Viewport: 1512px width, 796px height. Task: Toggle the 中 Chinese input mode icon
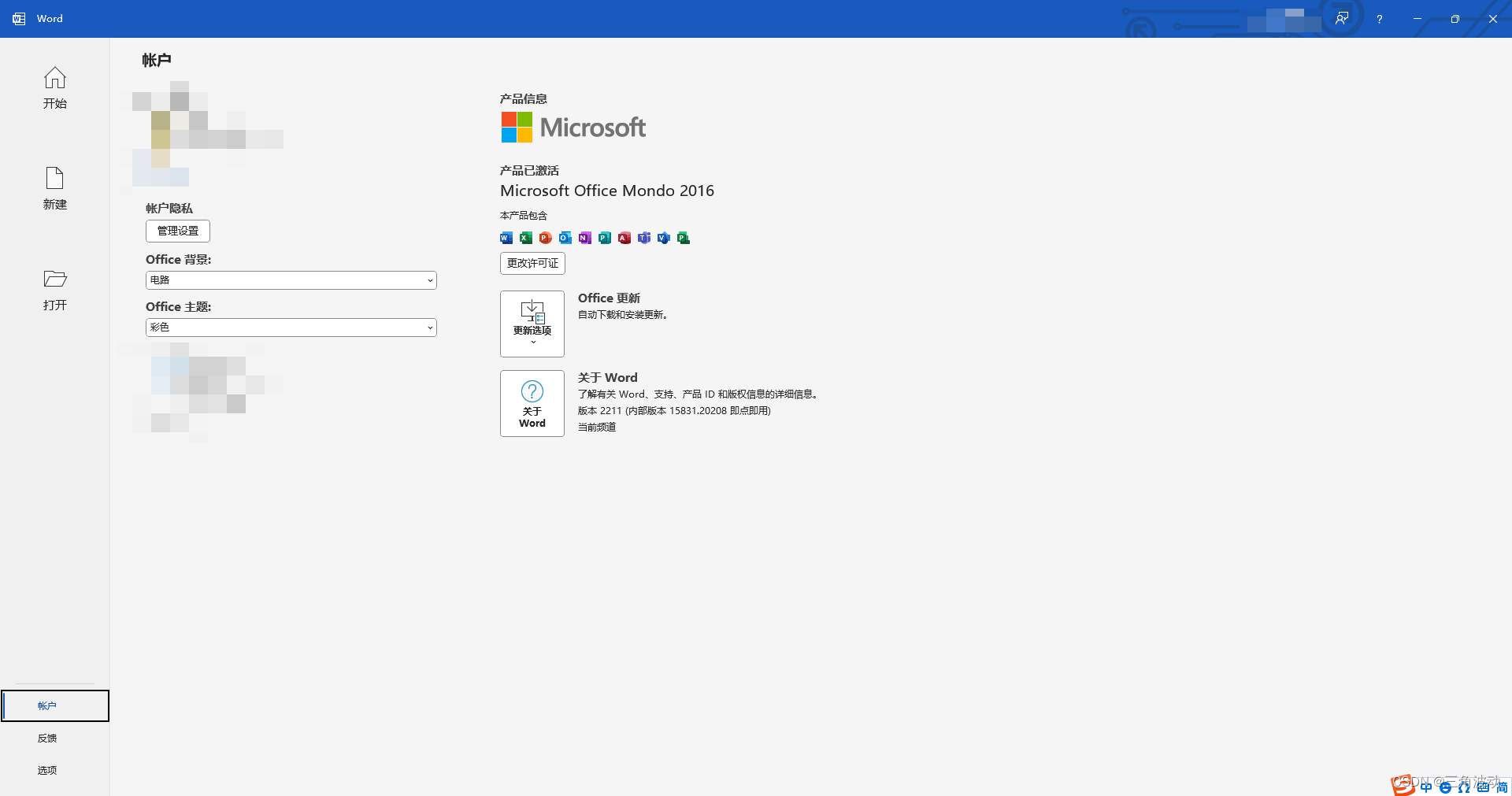pyautogui.click(x=1426, y=787)
